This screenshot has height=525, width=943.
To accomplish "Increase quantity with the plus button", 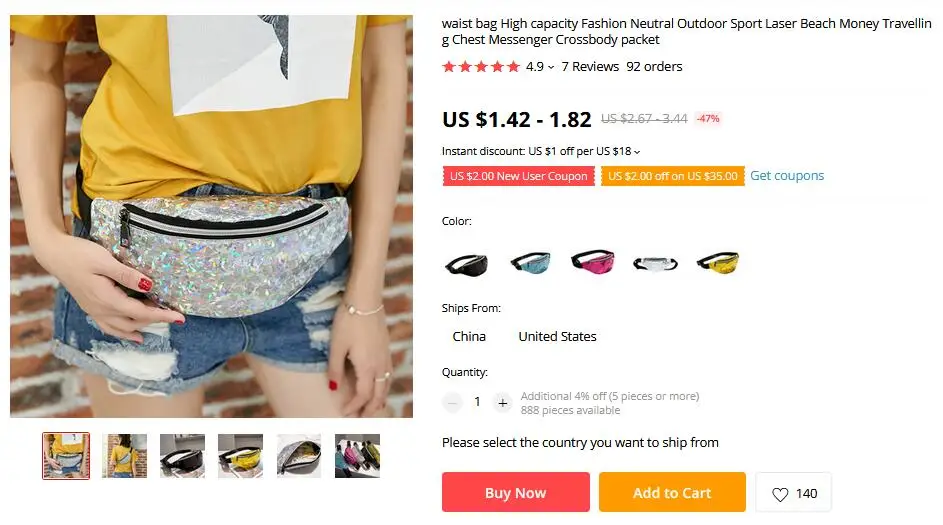I will pos(503,402).
